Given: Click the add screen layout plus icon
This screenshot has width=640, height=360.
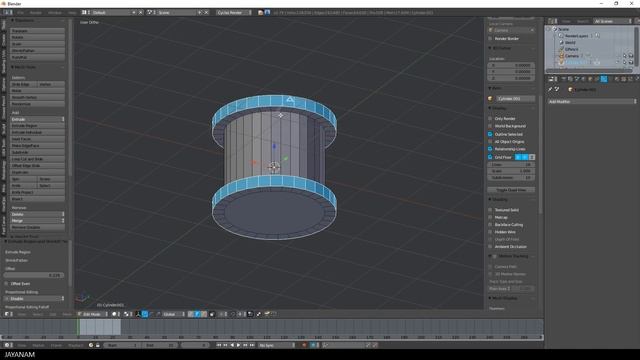Looking at the screenshot, I should (x=134, y=12).
